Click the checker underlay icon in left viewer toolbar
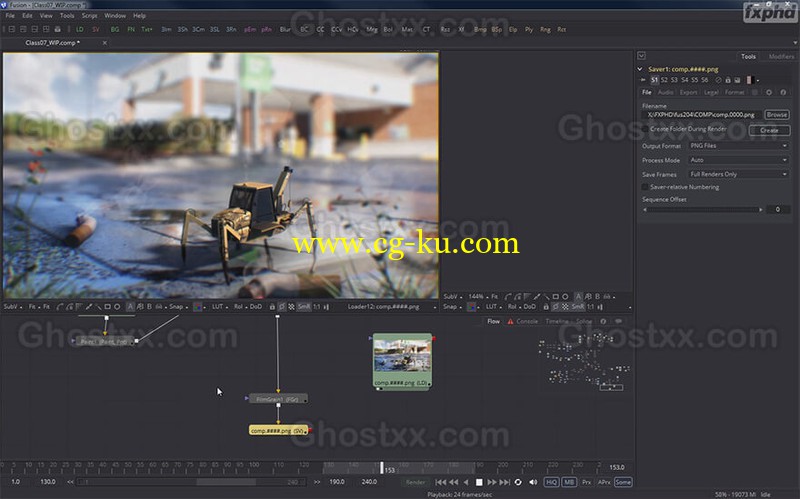This screenshot has width=800, height=499. point(291,307)
